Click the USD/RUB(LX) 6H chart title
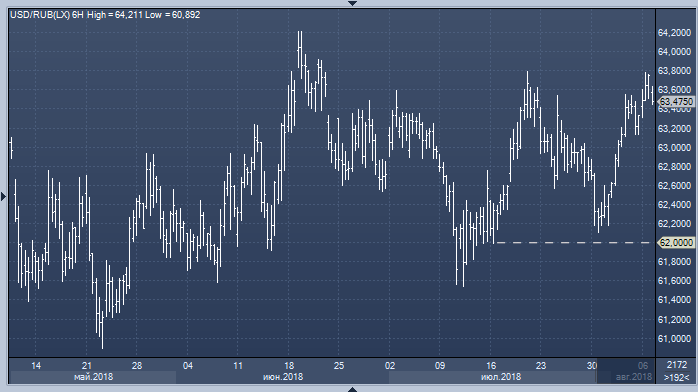 [x=47, y=15]
